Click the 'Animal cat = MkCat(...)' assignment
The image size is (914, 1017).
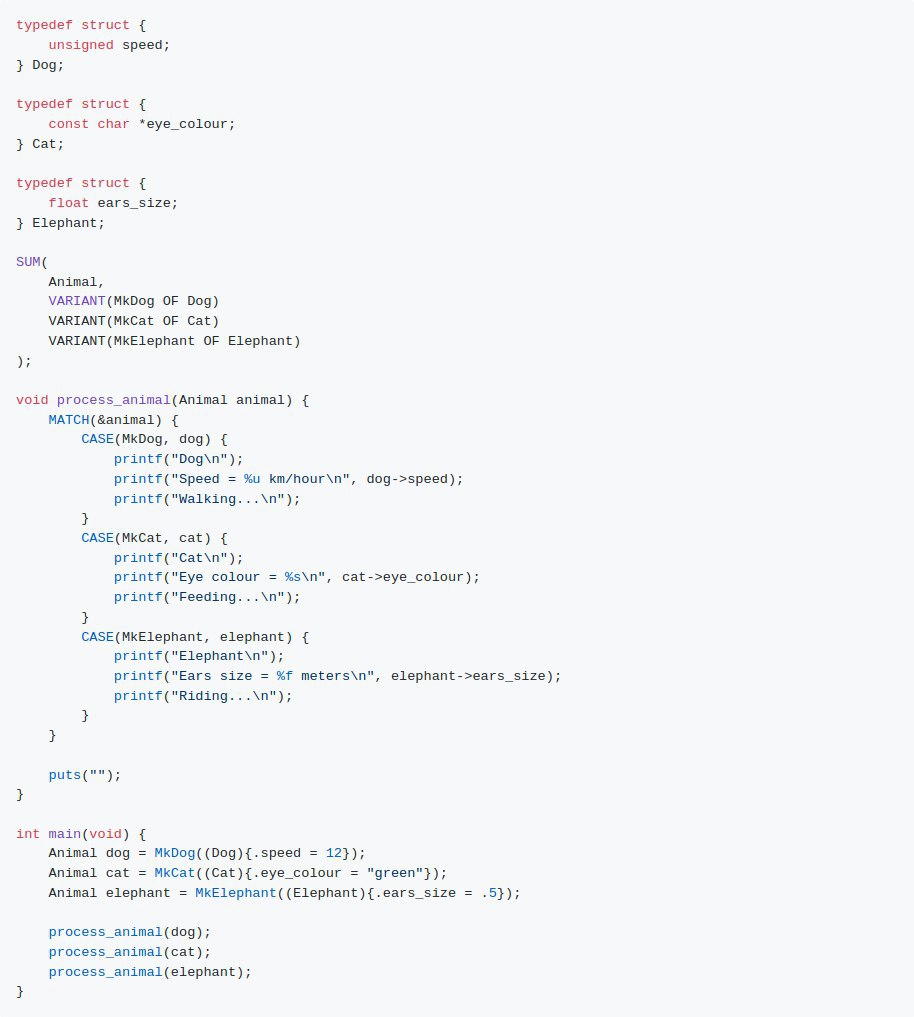248,874
